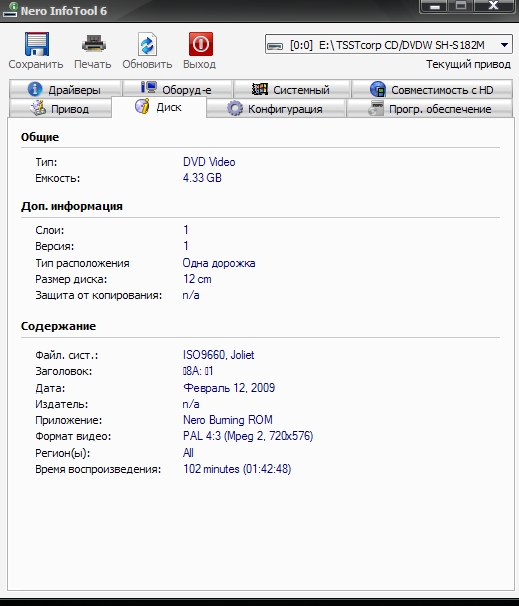Click the Регион(ы): label
The height and width of the screenshot is (606, 519).
coord(63,453)
